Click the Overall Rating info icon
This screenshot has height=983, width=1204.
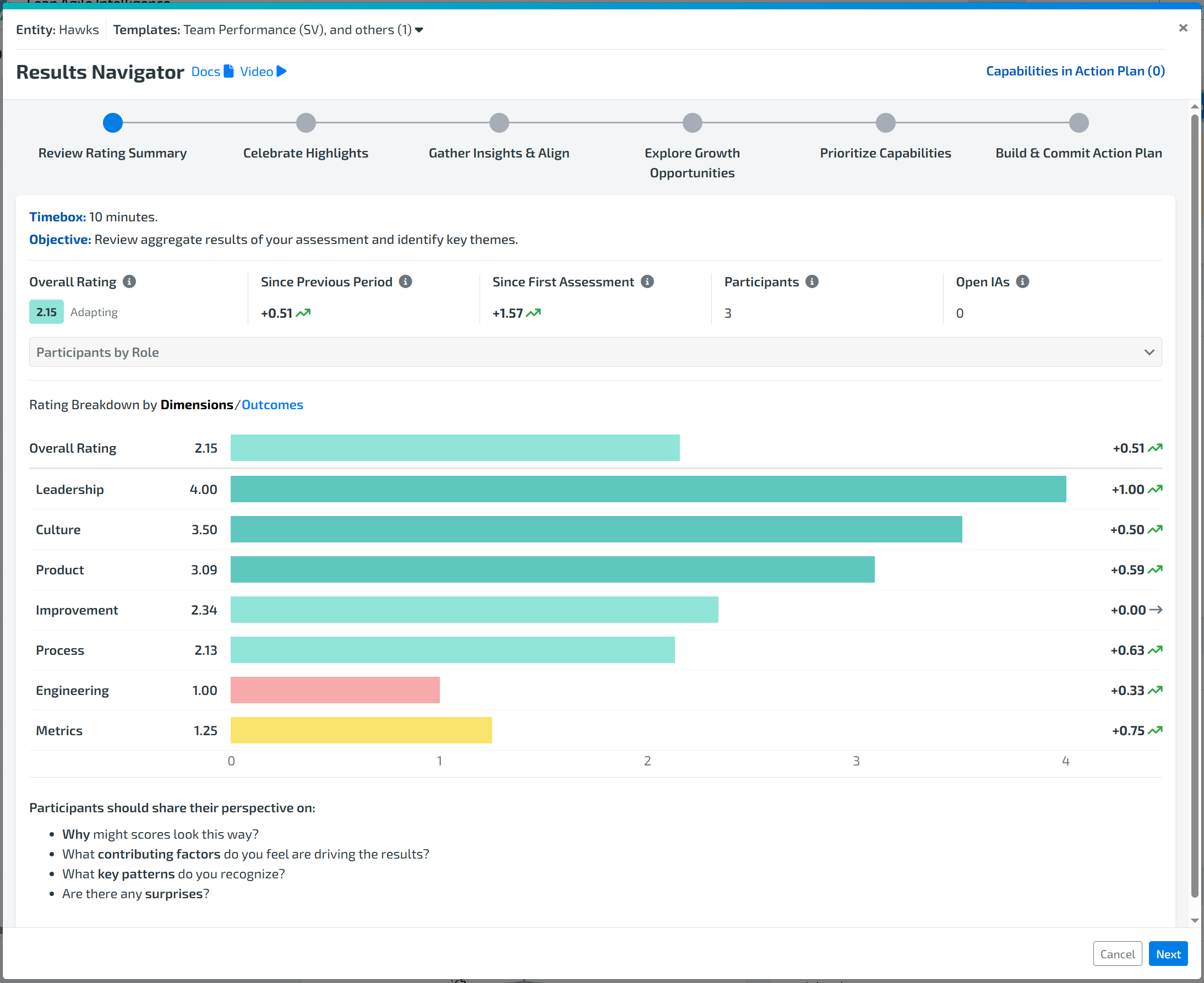(129, 281)
